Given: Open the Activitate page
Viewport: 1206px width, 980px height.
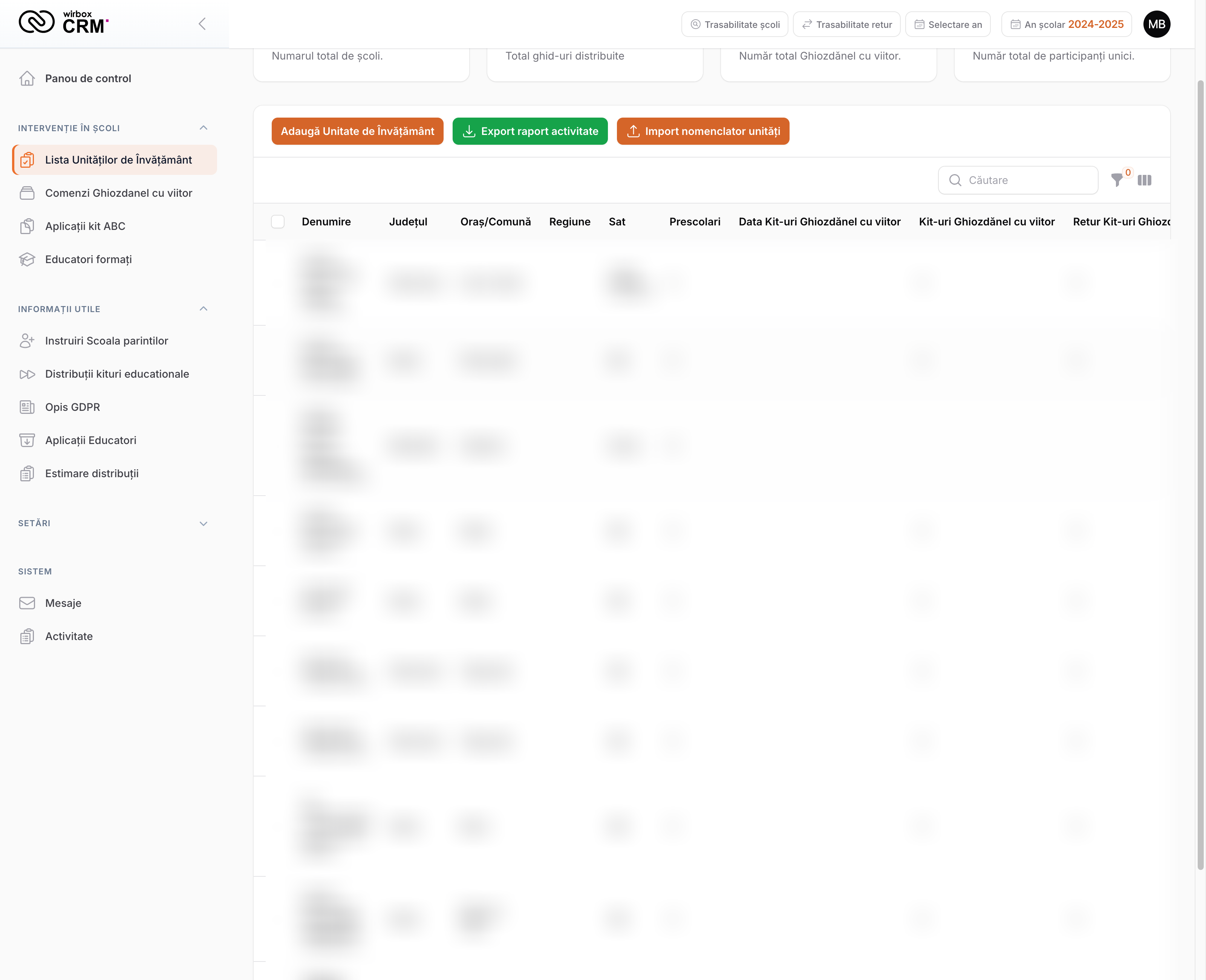Looking at the screenshot, I should click(x=114, y=636).
